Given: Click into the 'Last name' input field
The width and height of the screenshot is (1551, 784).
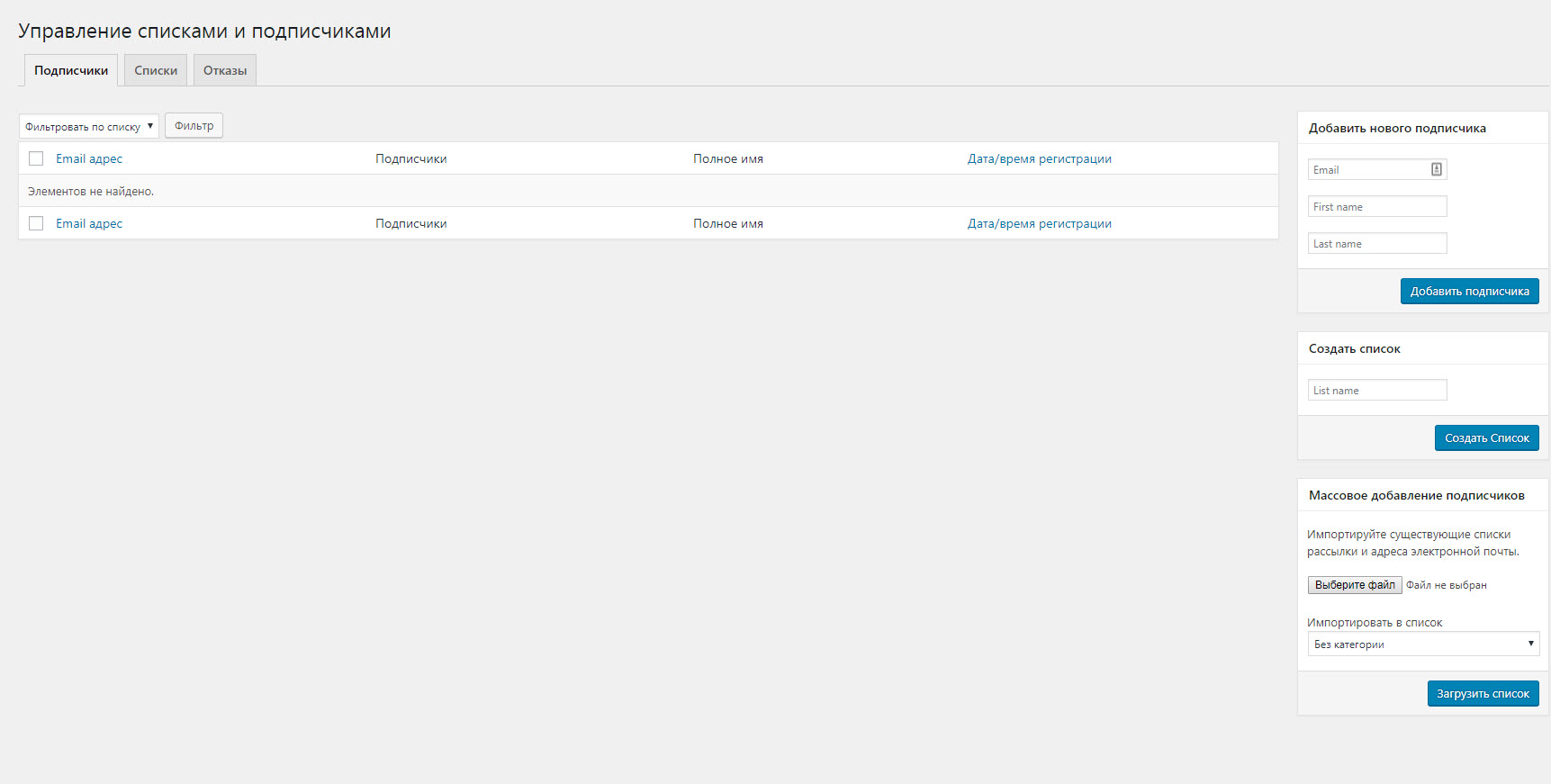Looking at the screenshot, I should pyautogui.click(x=1376, y=243).
